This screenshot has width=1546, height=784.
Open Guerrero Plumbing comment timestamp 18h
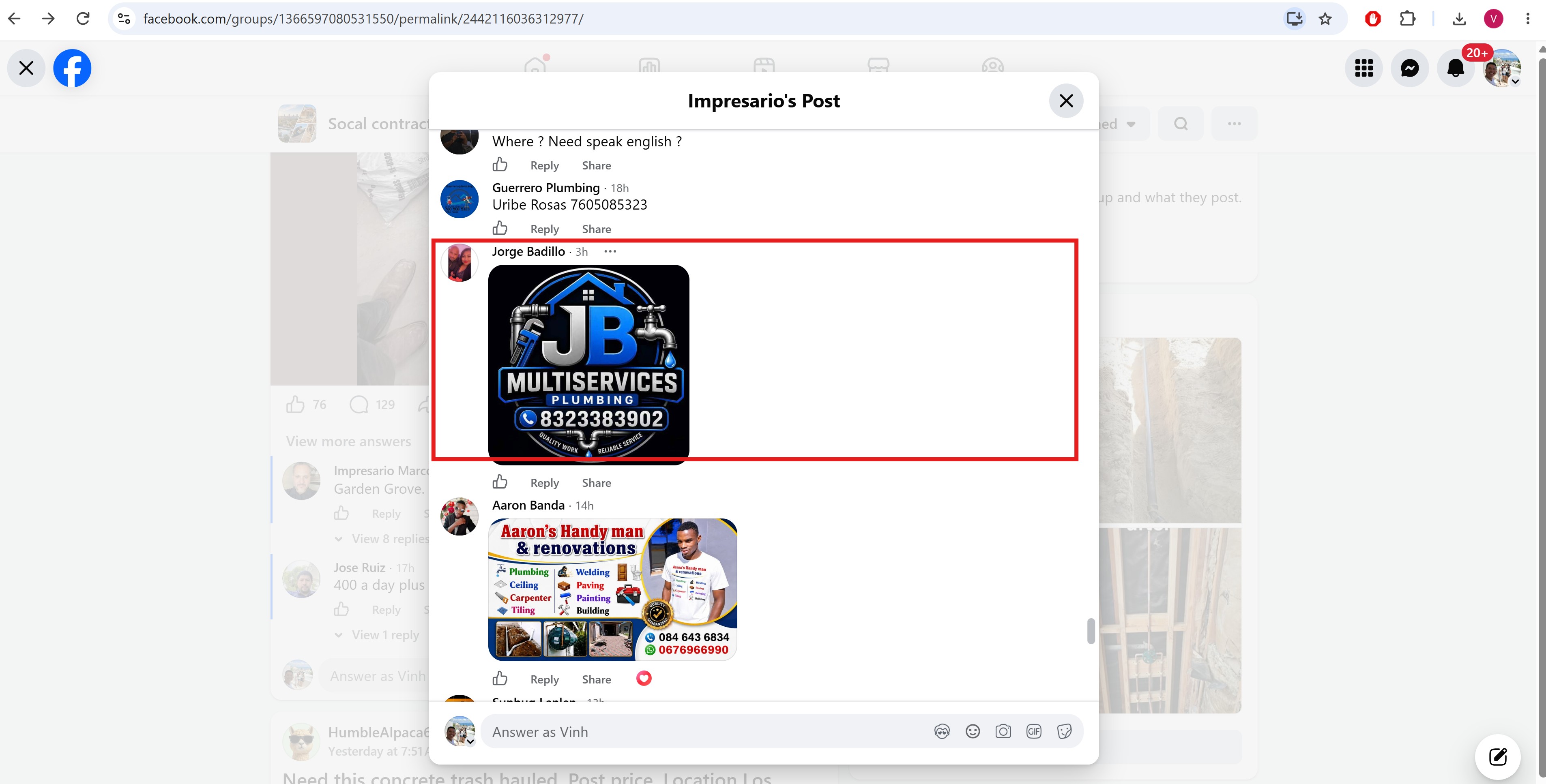619,189
